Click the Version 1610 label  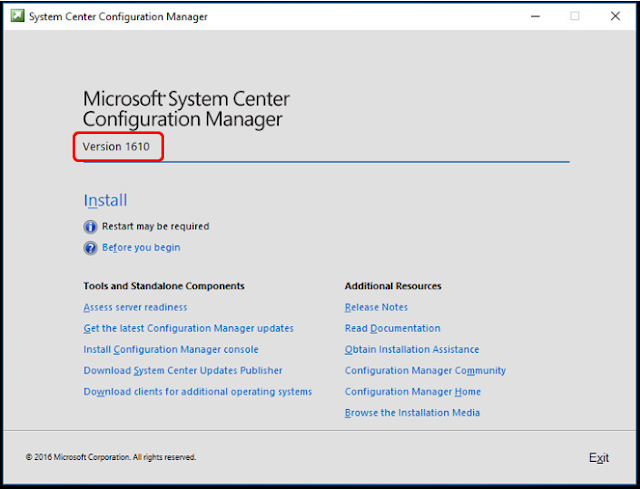(x=116, y=147)
